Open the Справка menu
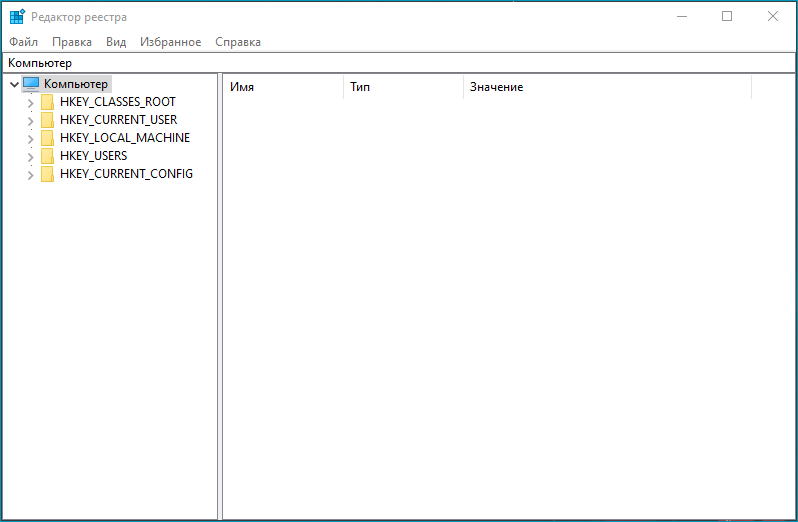The height and width of the screenshot is (522, 798). 238,42
